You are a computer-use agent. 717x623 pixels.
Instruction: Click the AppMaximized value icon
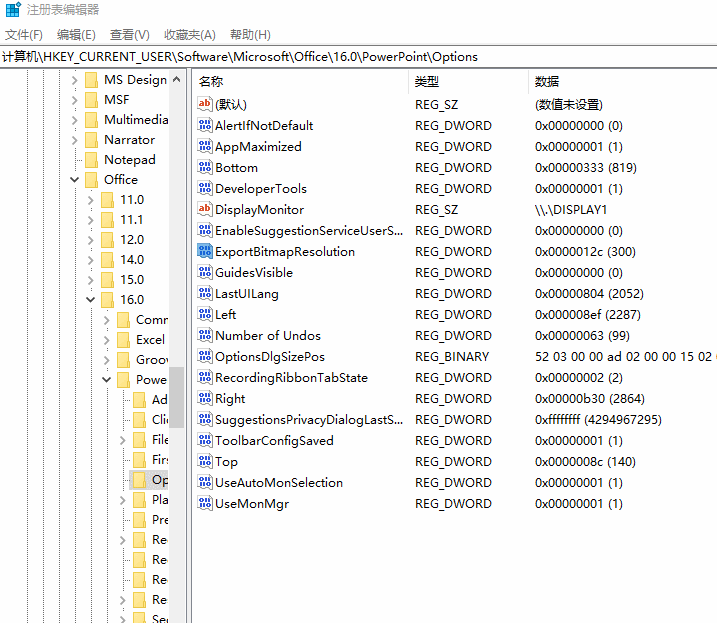pos(205,146)
